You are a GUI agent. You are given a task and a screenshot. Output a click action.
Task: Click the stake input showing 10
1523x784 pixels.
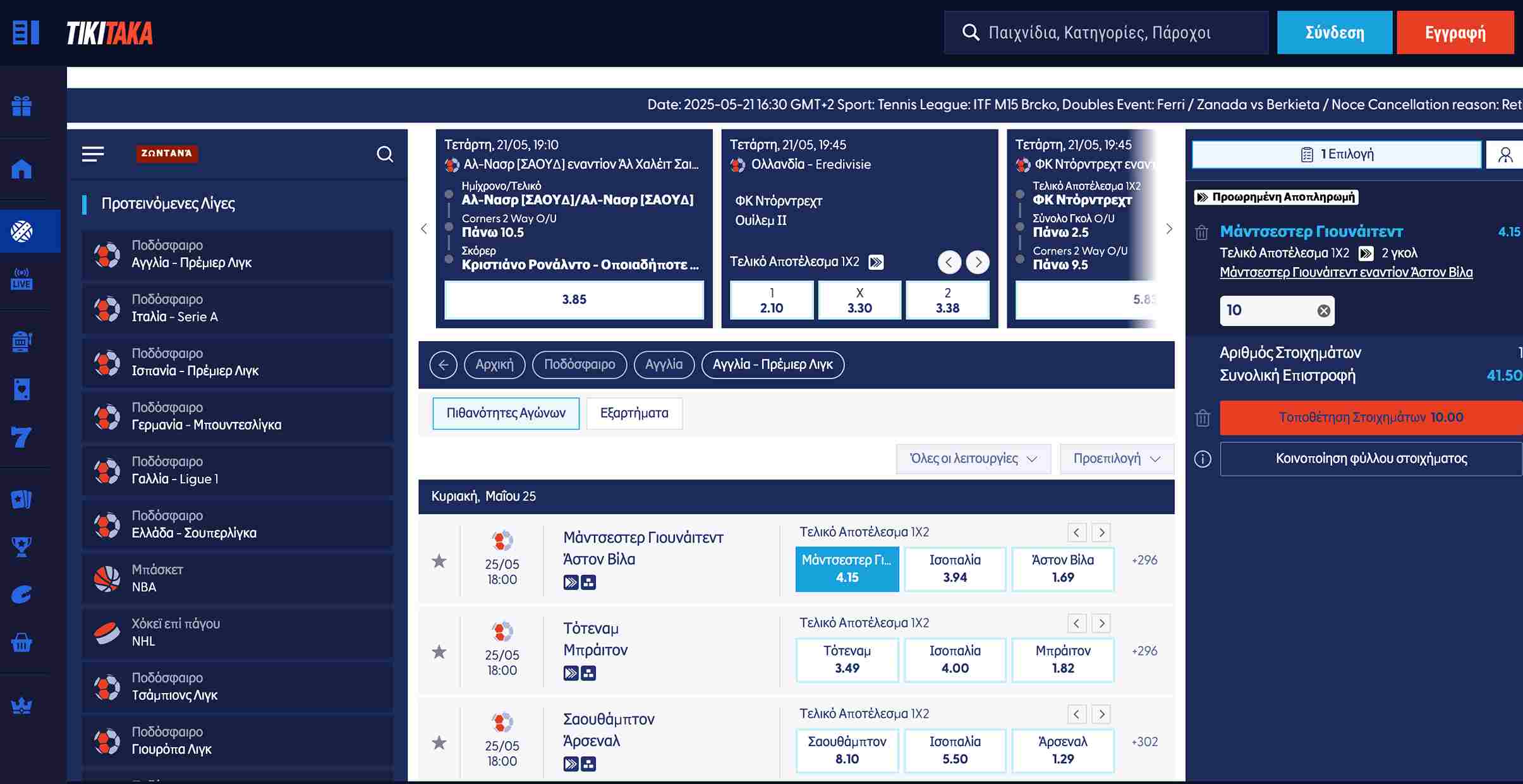[1277, 311]
